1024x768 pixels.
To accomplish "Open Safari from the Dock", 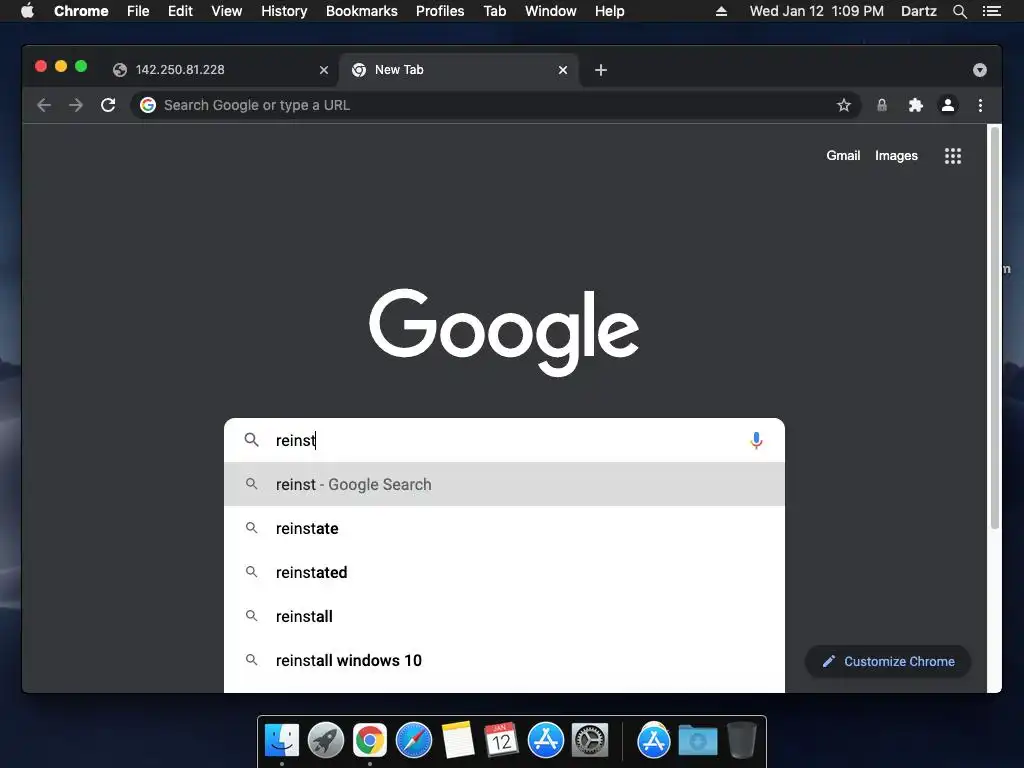I will [413, 741].
